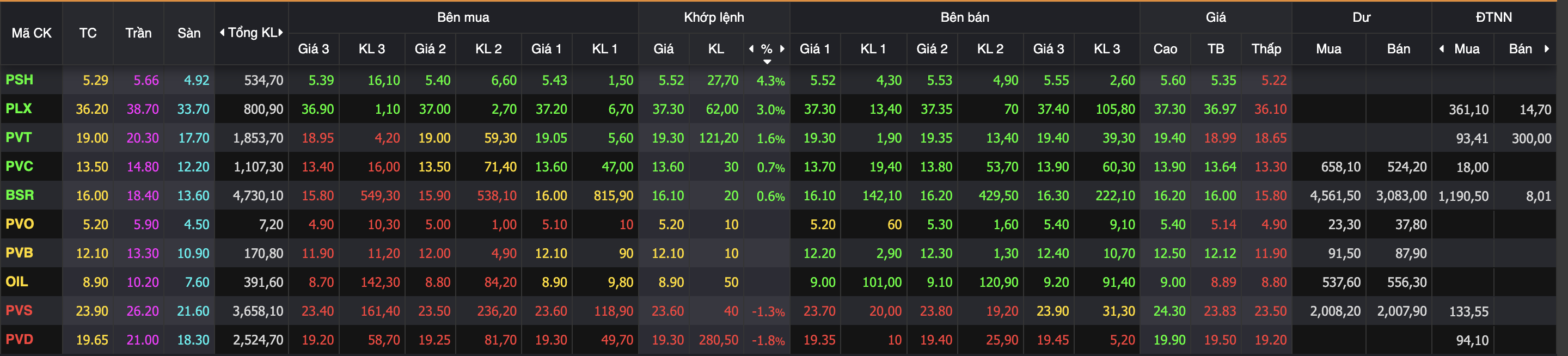Click the Bên bán group header

click(x=964, y=17)
